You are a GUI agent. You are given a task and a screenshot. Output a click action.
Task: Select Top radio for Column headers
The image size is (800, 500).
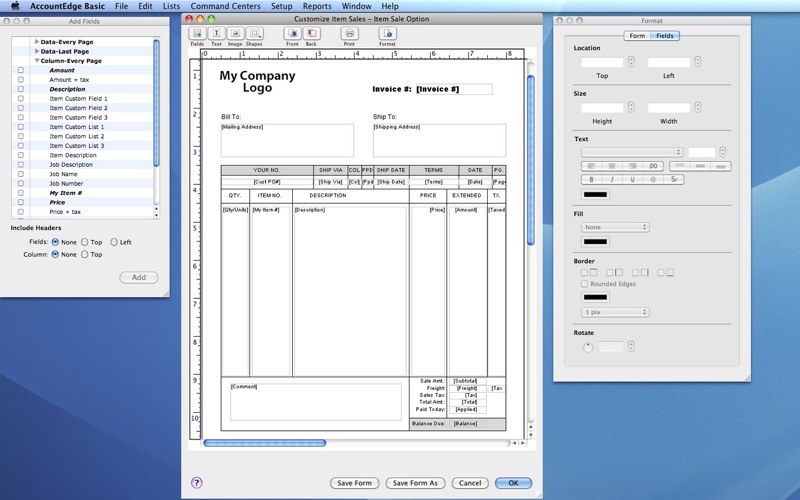85,255
